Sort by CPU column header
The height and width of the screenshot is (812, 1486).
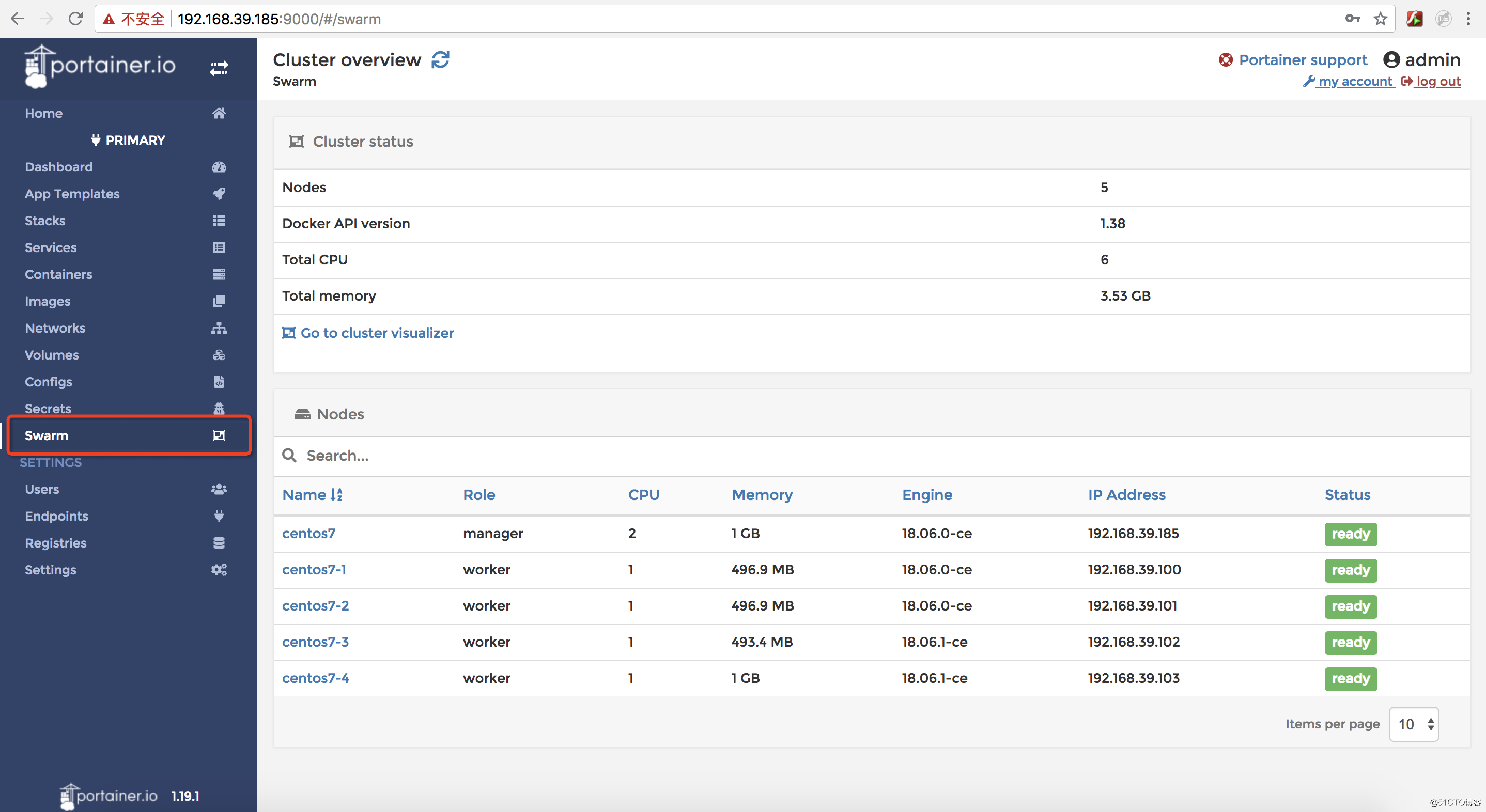644,495
